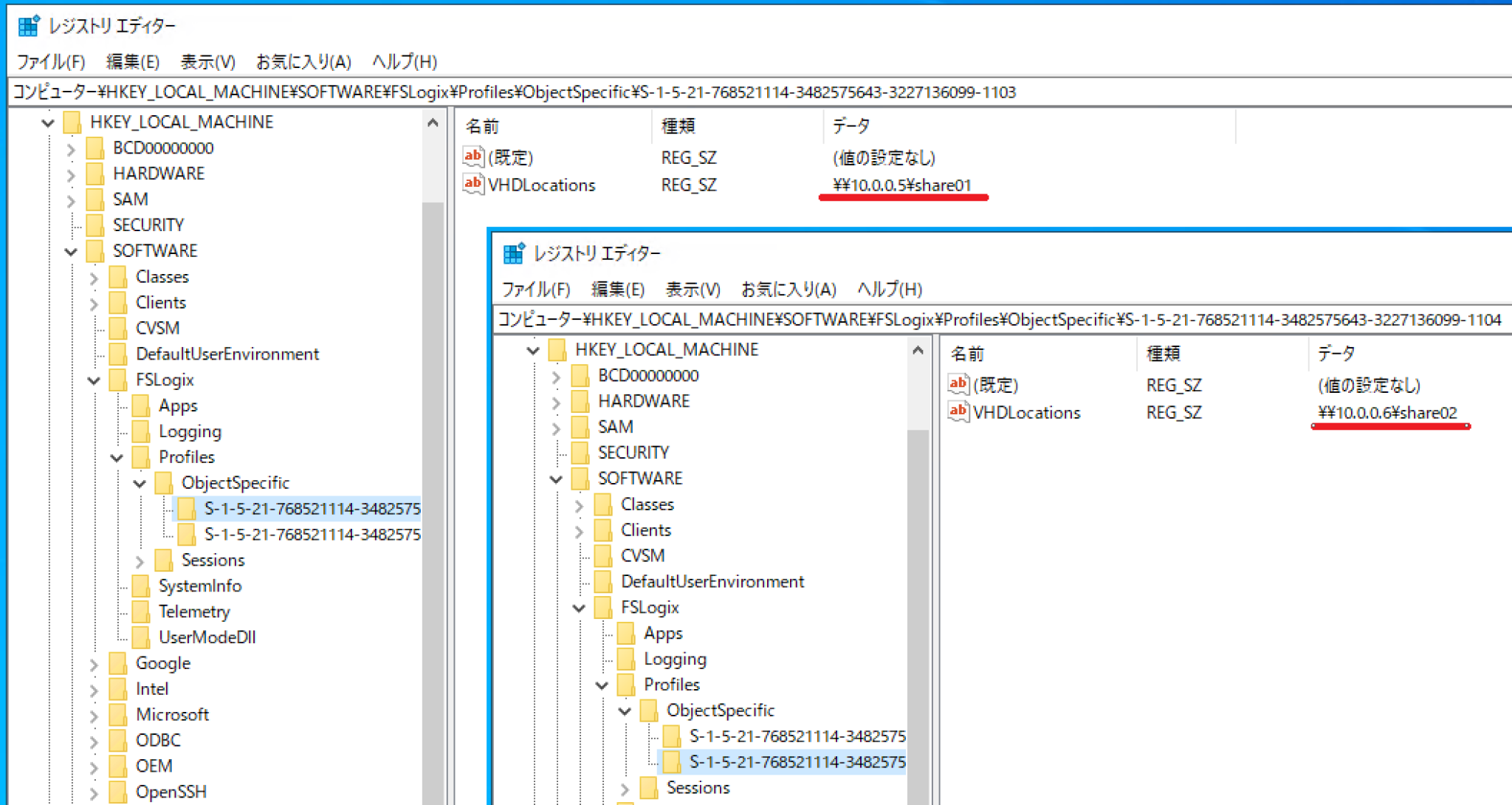This screenshot has height=805, width=1512.
Task: Collapse the SOFTWARE node in the back window
Action: pos(71,250)
